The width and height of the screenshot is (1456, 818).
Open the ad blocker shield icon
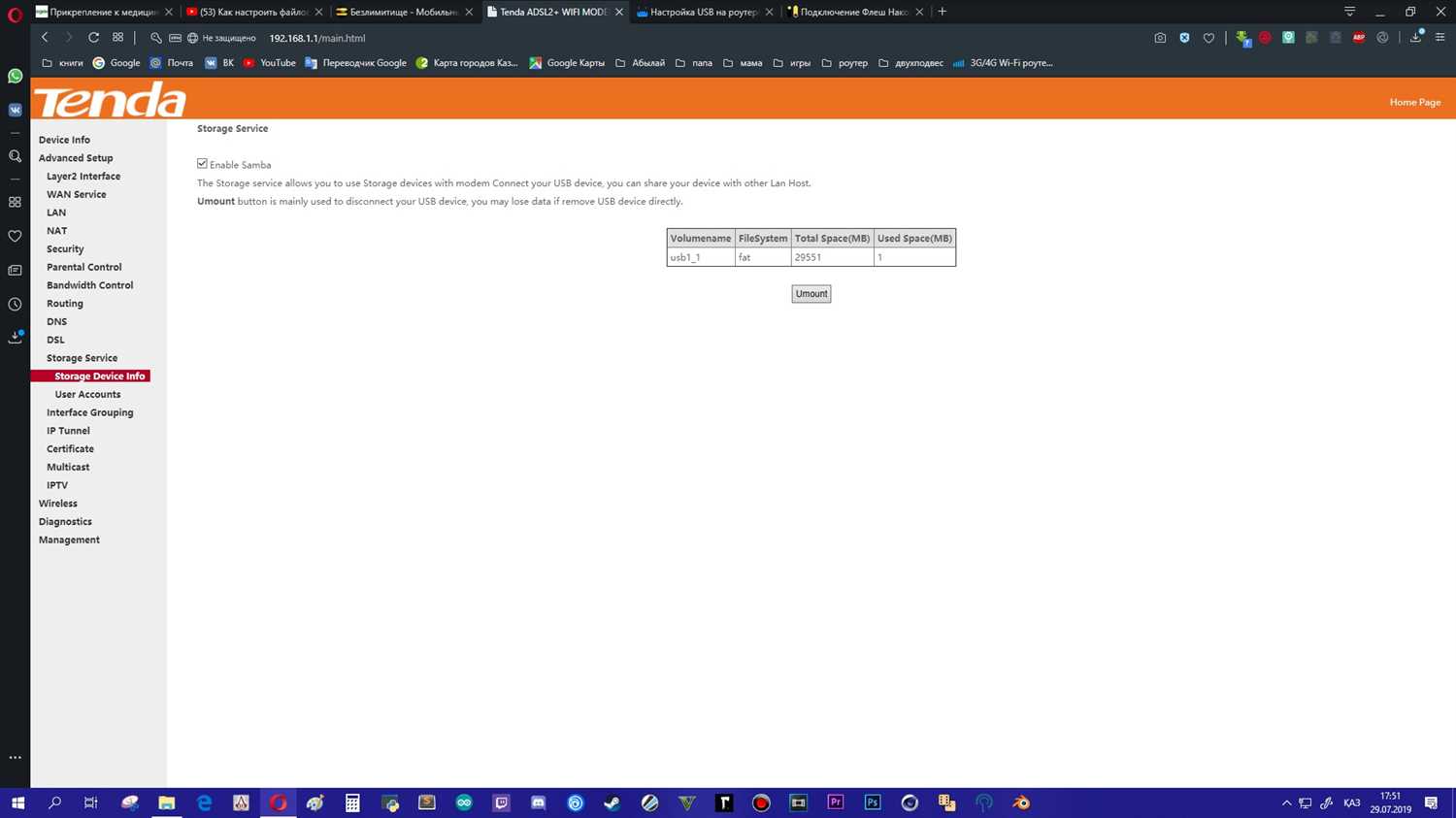pyautogui.click(x=1184, y=38)
